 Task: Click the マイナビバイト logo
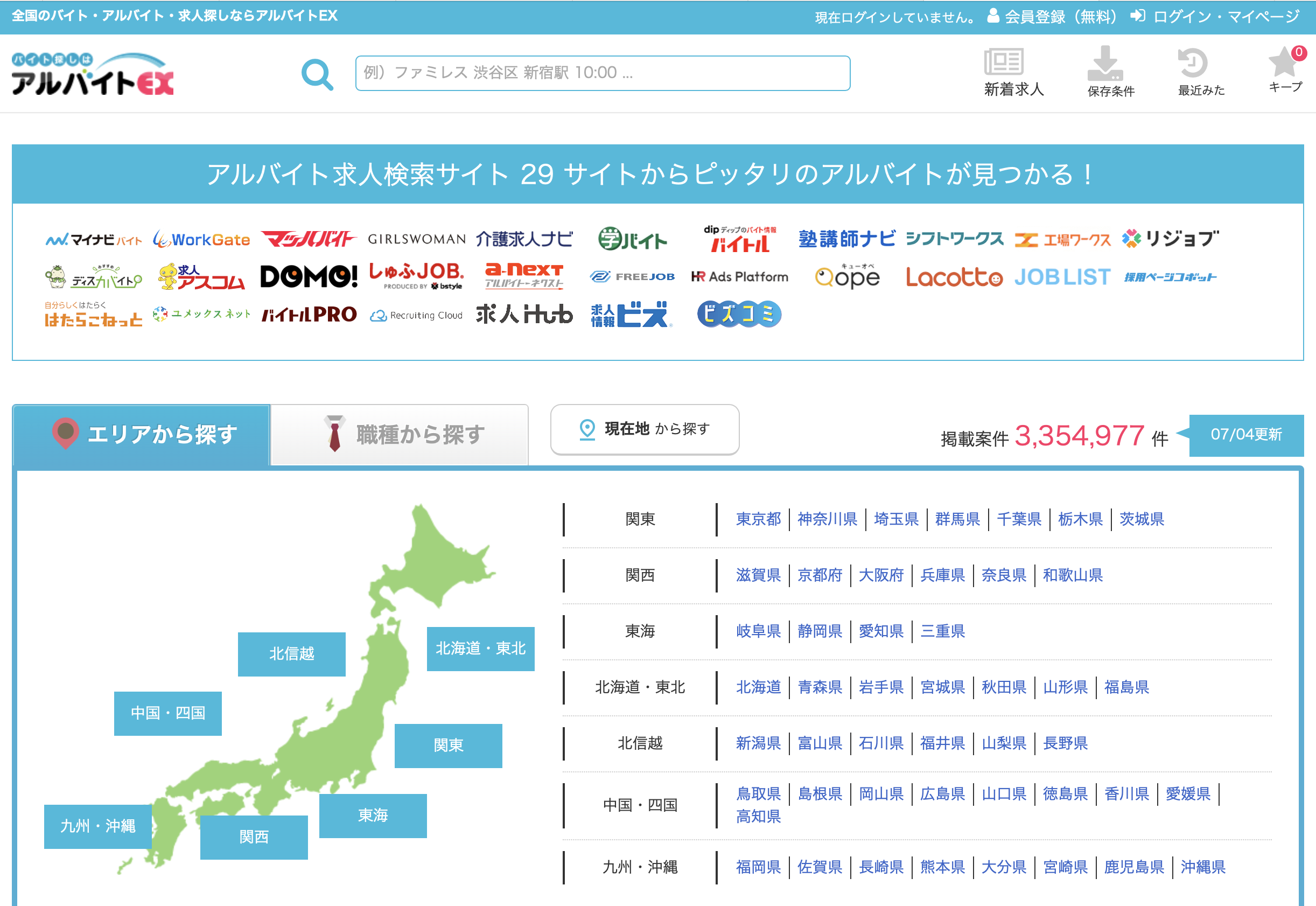click(x=94, y=240)
